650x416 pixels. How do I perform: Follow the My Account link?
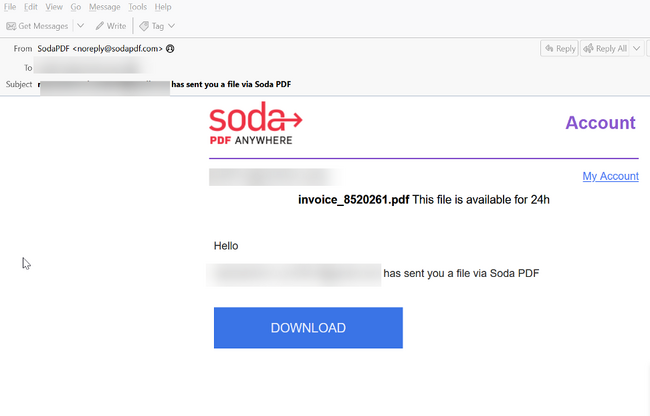pos(610,176)
